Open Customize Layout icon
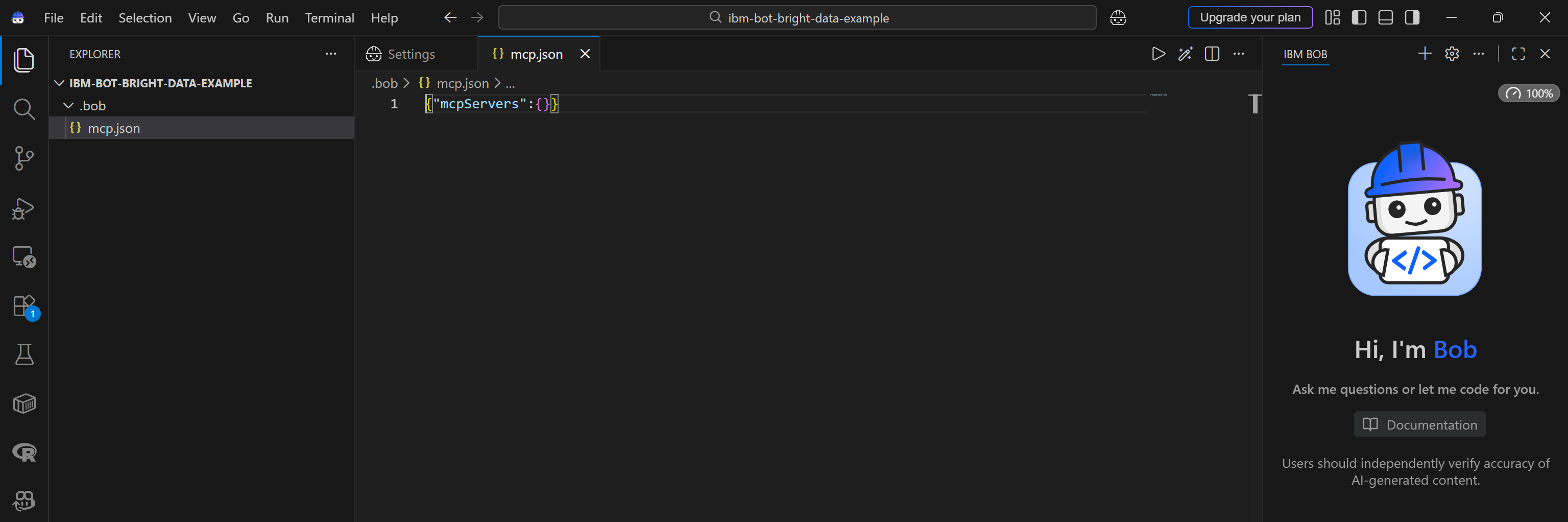1568x522 pixels. [x=1333, y=18]
